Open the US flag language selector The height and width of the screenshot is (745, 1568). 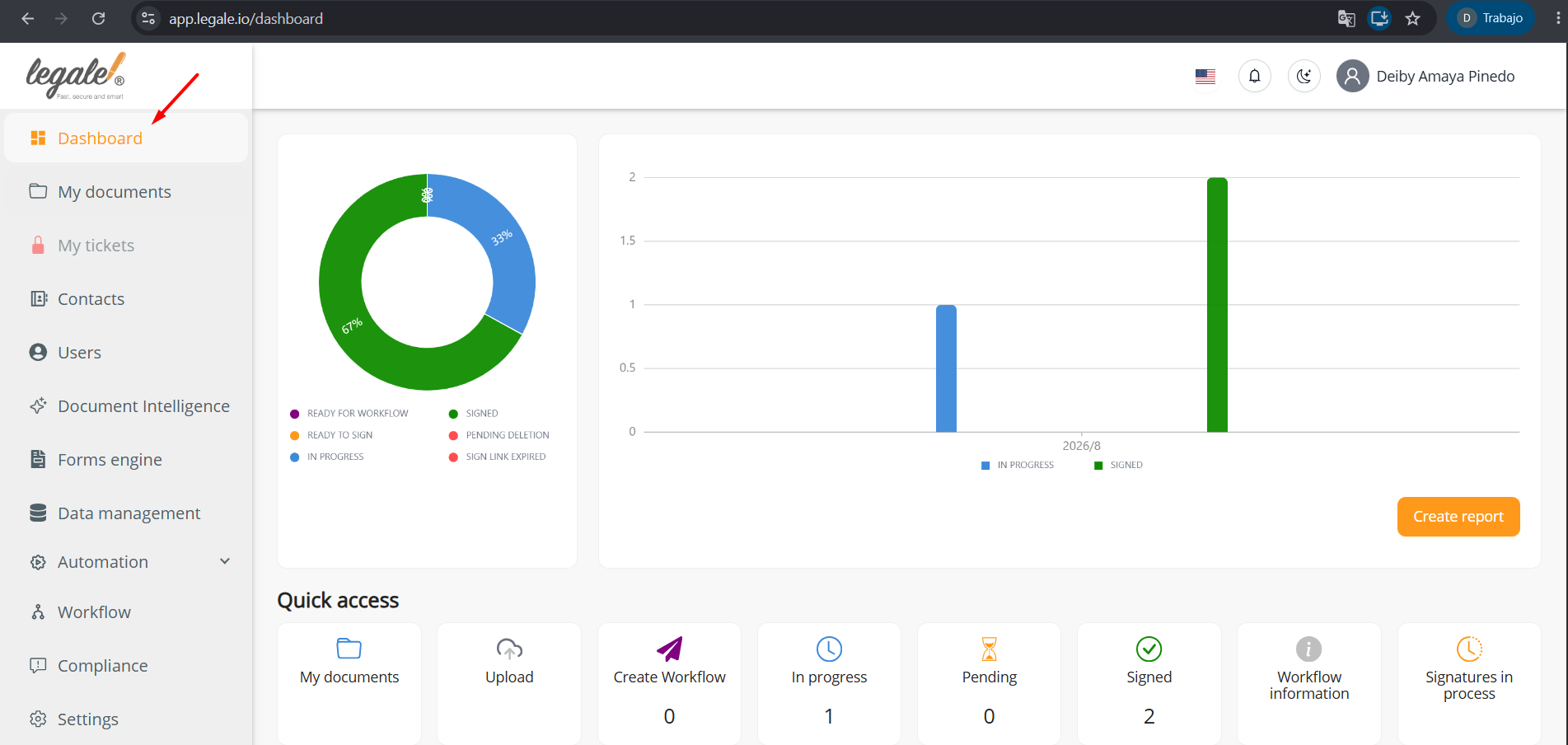[1205, 77]
